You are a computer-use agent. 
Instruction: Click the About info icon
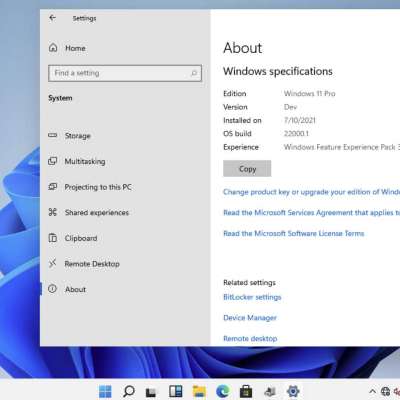click(53, 289)
